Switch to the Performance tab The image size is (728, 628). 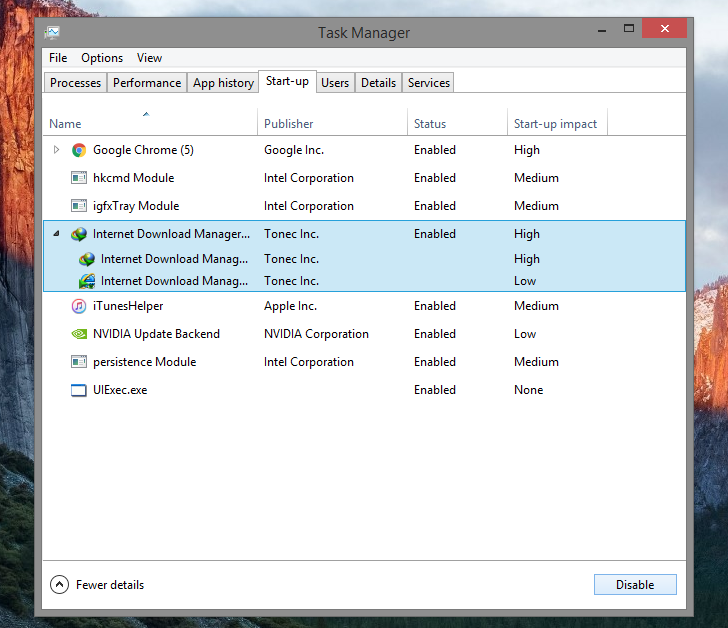pos(147,83)
